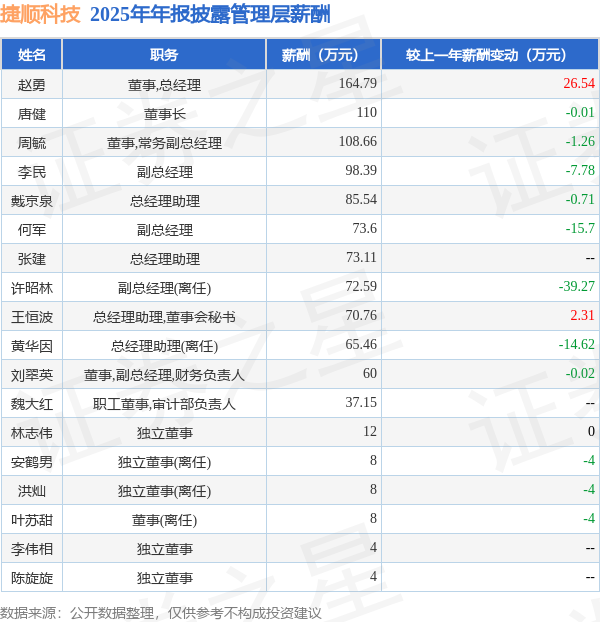
Task: Click the 董事,常务副总经理 position cell
Action: (x=164, y=143)
